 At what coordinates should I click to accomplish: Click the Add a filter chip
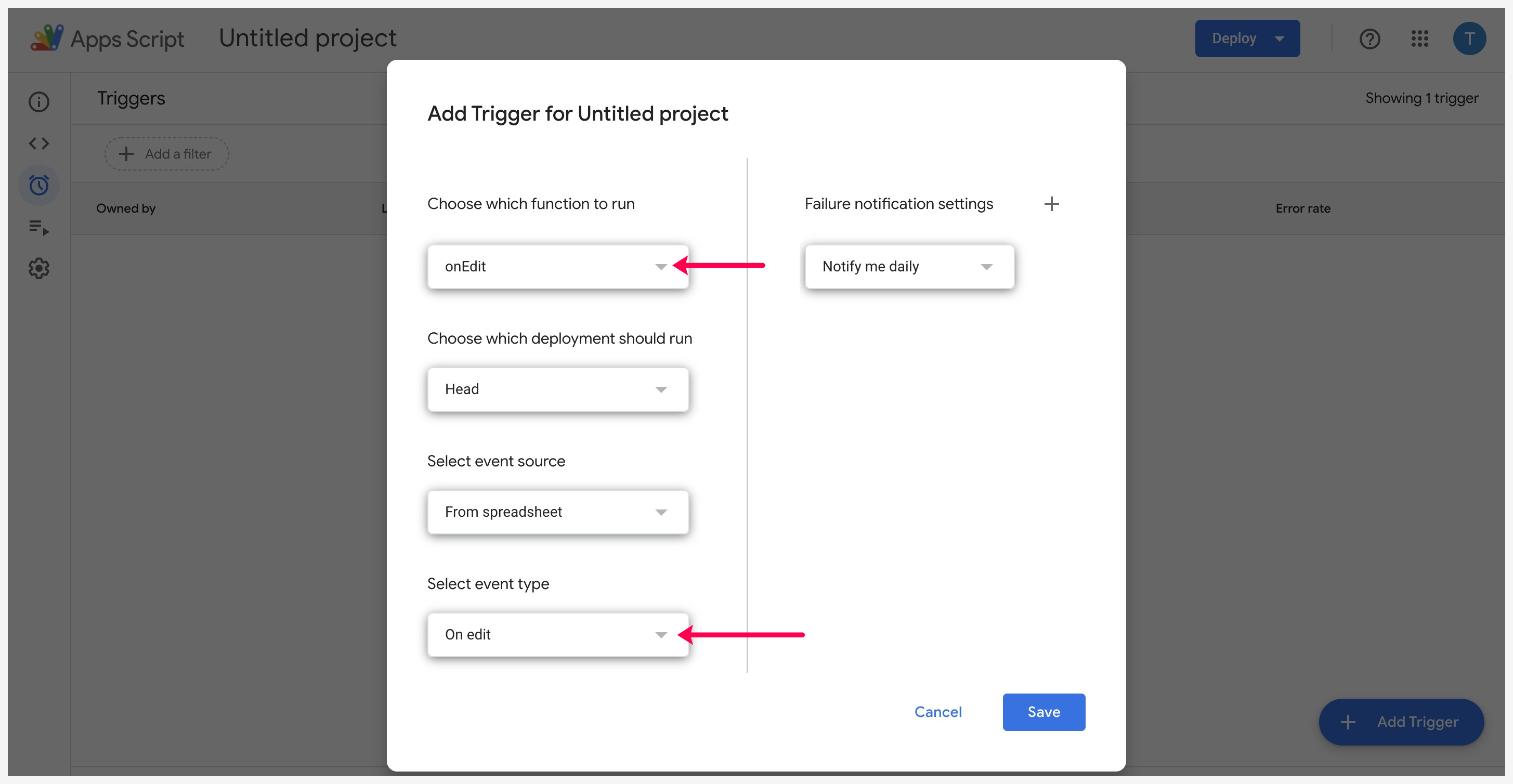pyautogui.click(x=166, y=154)
